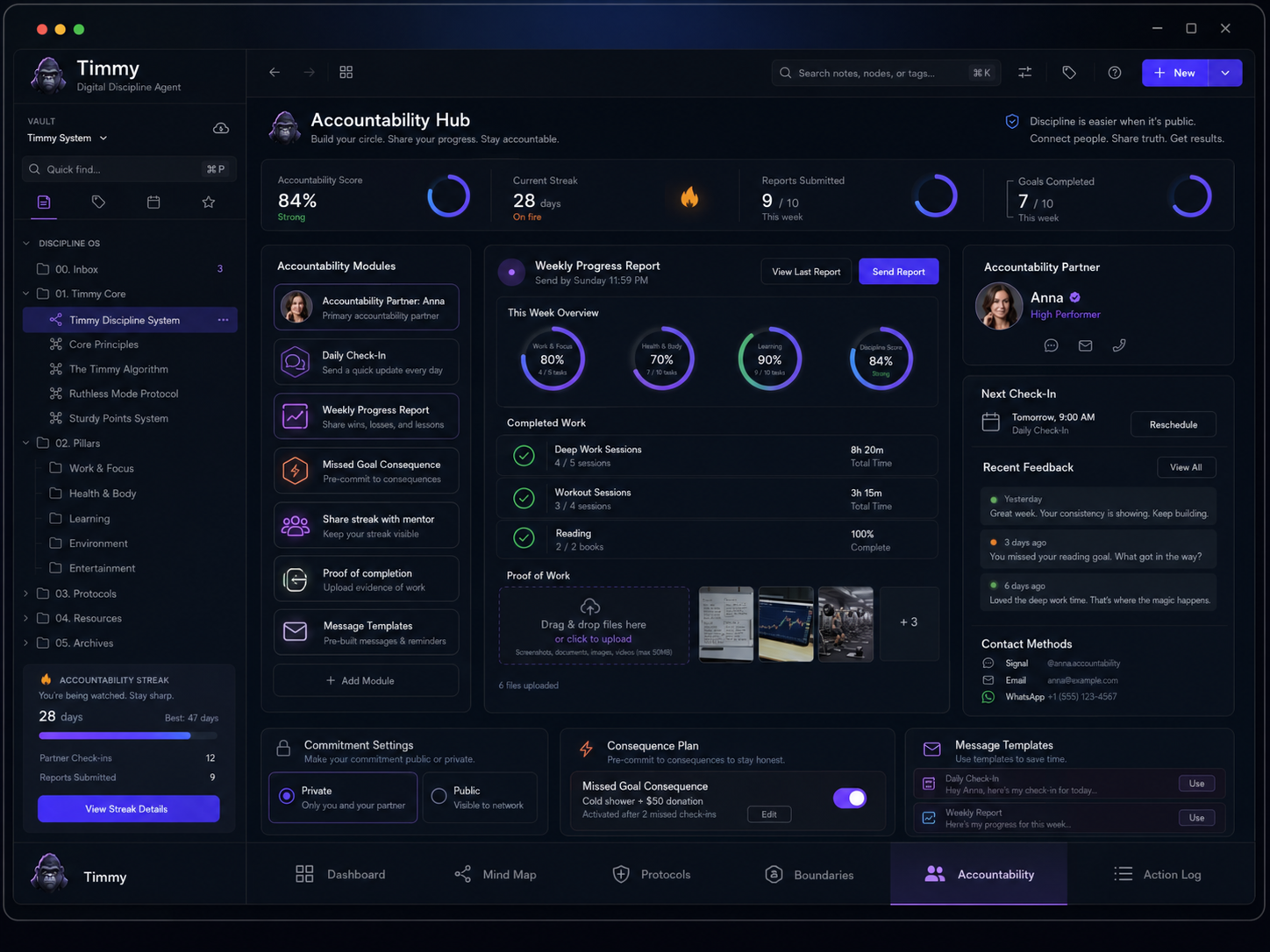This screenshot has height=952, width=1270.
Task: Click the Learning 90% progress ring
Action: pos(769,359)
